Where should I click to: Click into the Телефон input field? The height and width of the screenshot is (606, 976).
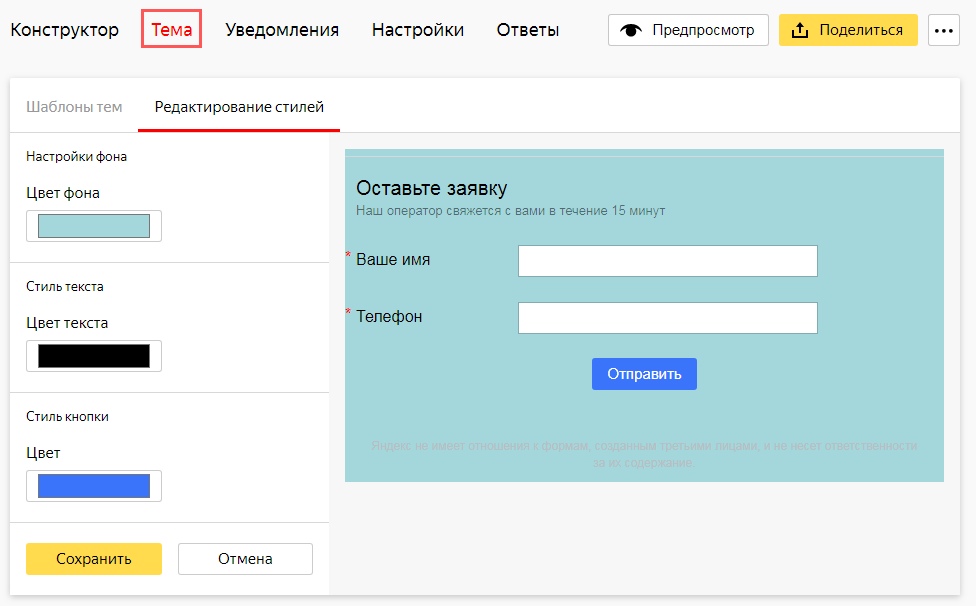[667, 318]
